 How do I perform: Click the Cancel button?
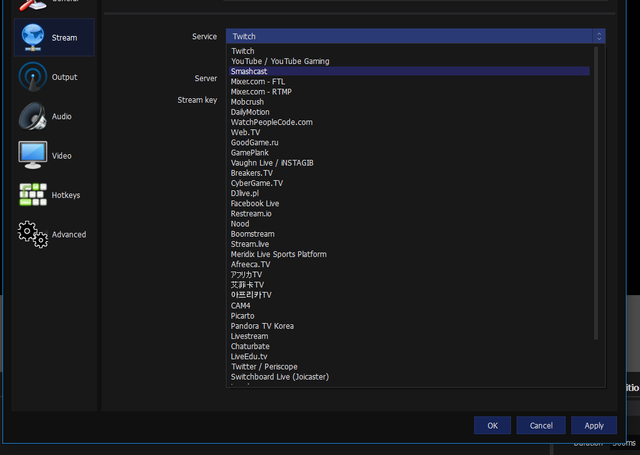[541, 426]
